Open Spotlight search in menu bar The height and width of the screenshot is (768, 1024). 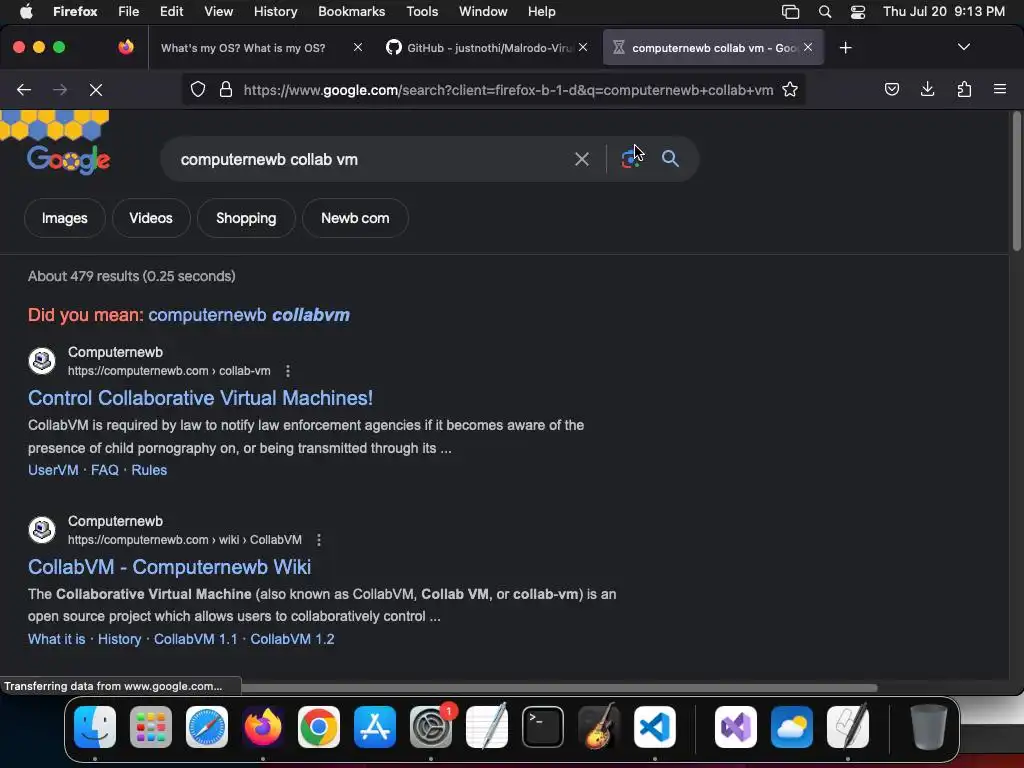[x=825, y=12]
